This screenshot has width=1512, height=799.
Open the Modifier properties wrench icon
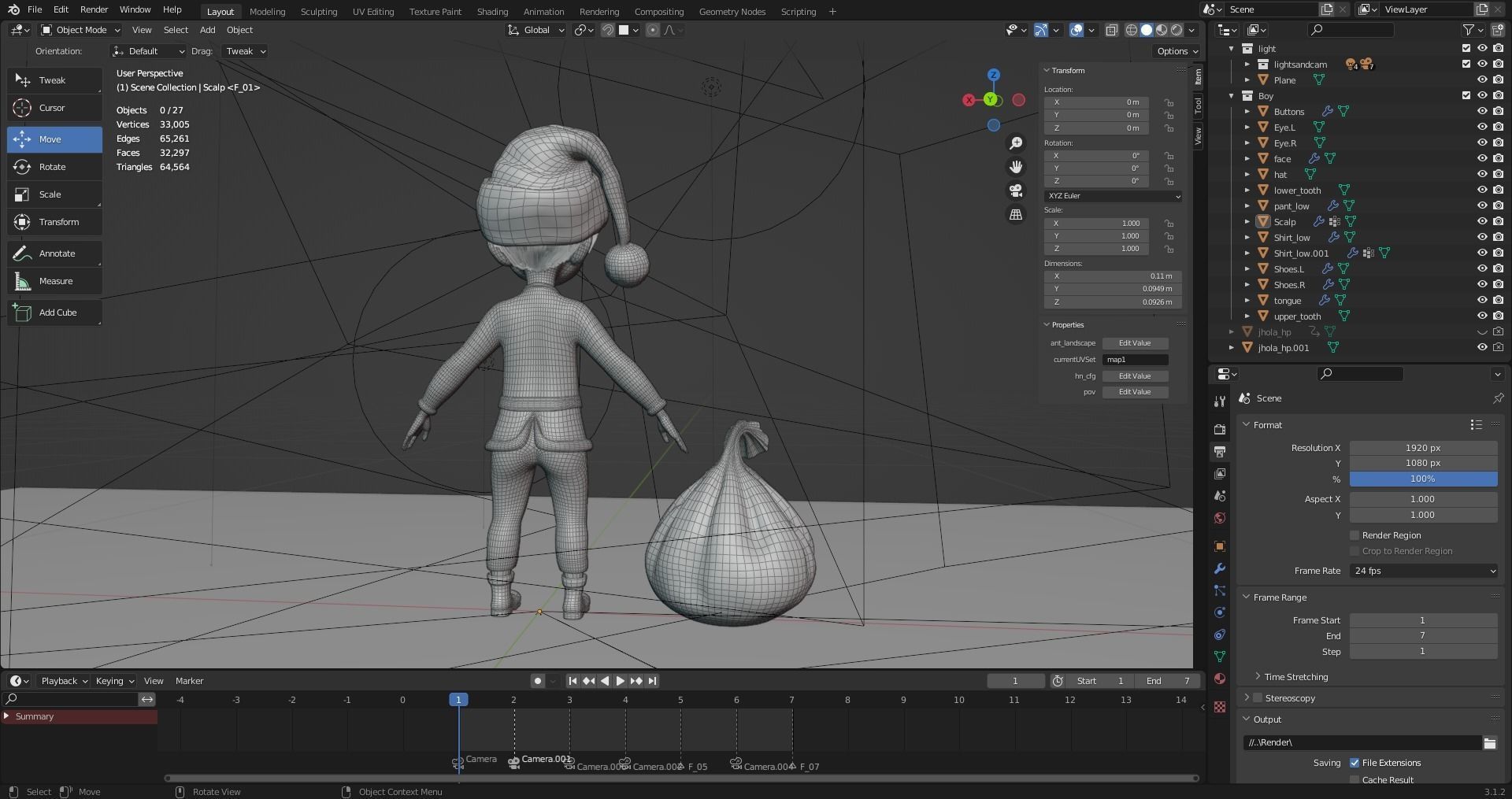click(1220, 568)
